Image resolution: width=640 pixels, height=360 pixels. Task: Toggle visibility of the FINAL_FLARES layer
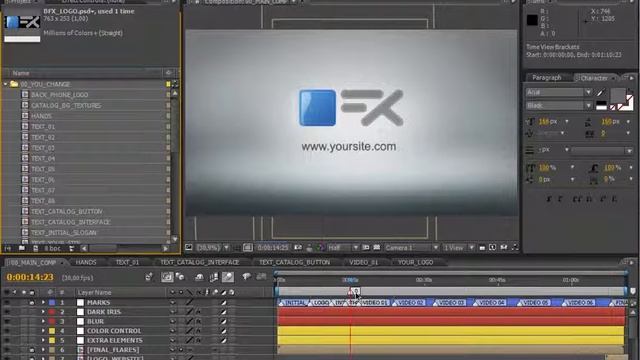pyautogui.click(x=7, y=350)
